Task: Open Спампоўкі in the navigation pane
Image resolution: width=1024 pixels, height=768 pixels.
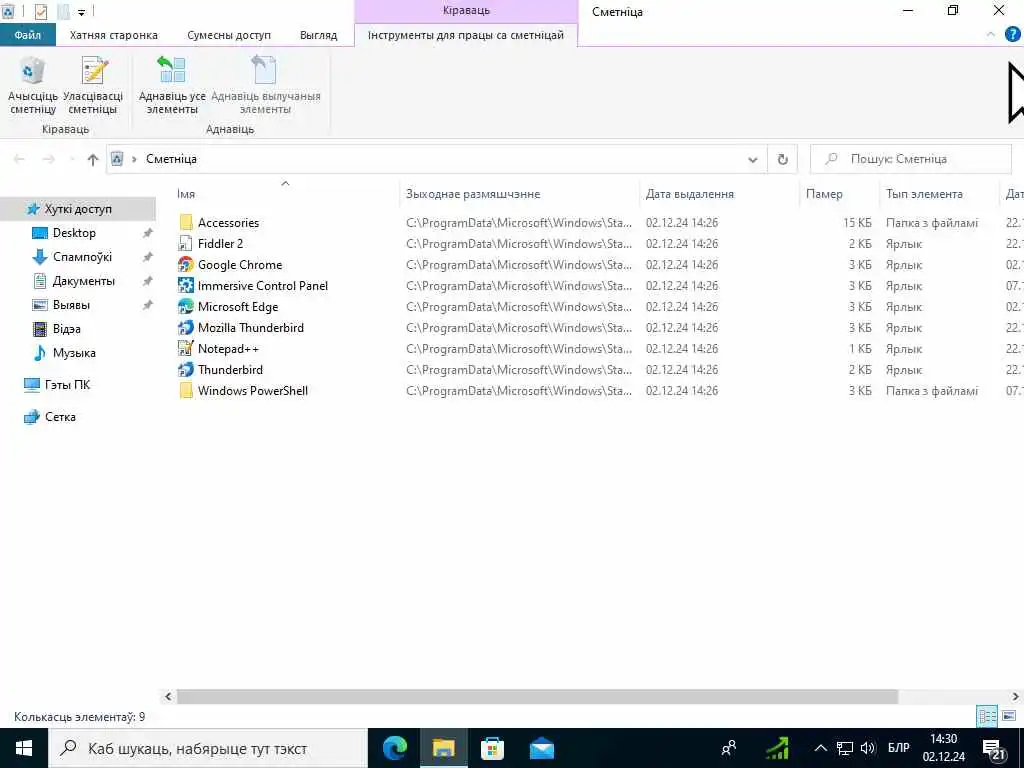Action: 82,257
